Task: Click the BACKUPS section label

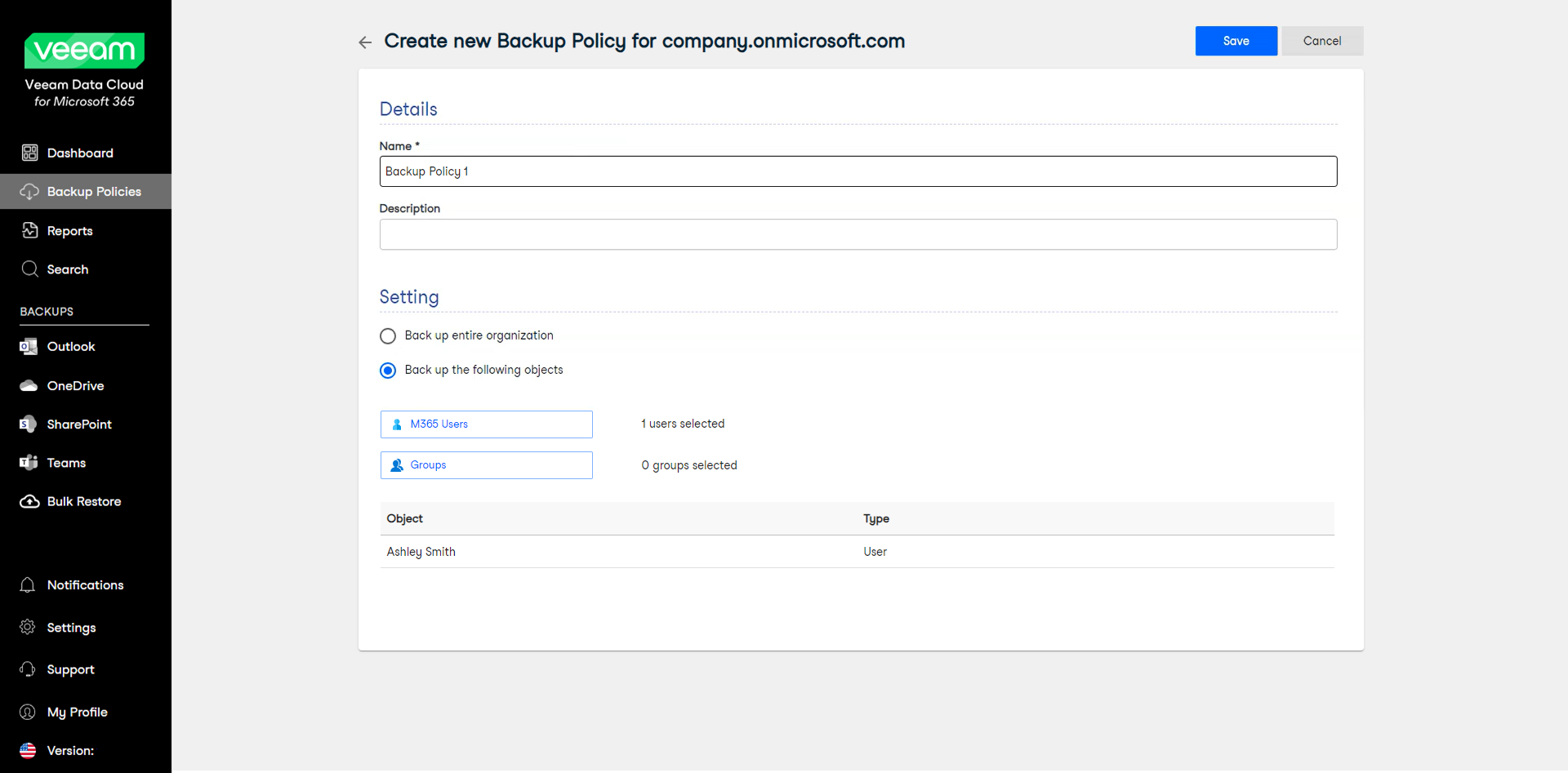Action: [47, 312]
